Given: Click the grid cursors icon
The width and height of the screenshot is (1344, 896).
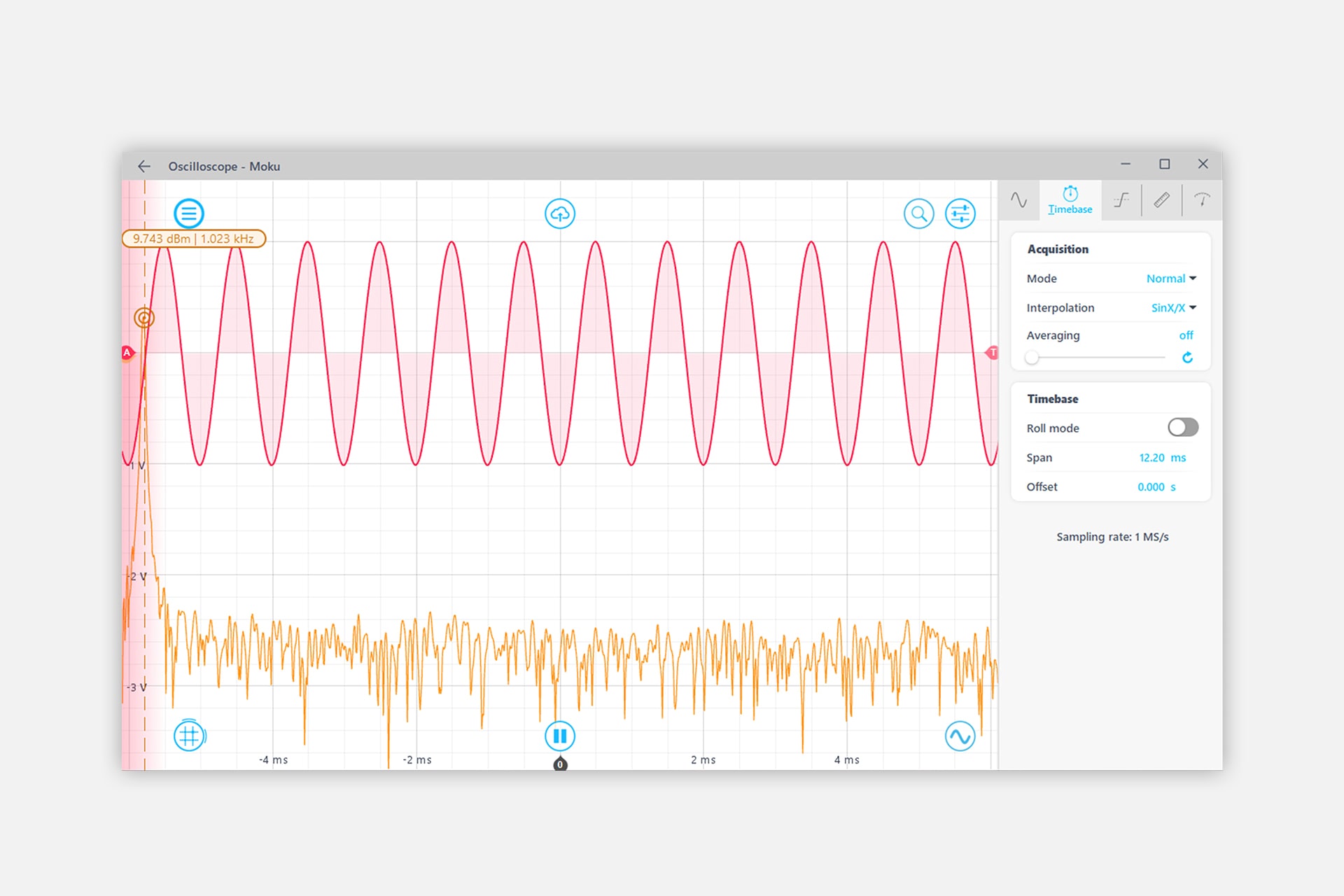Looking at the screenshot, I should [189, 736].
